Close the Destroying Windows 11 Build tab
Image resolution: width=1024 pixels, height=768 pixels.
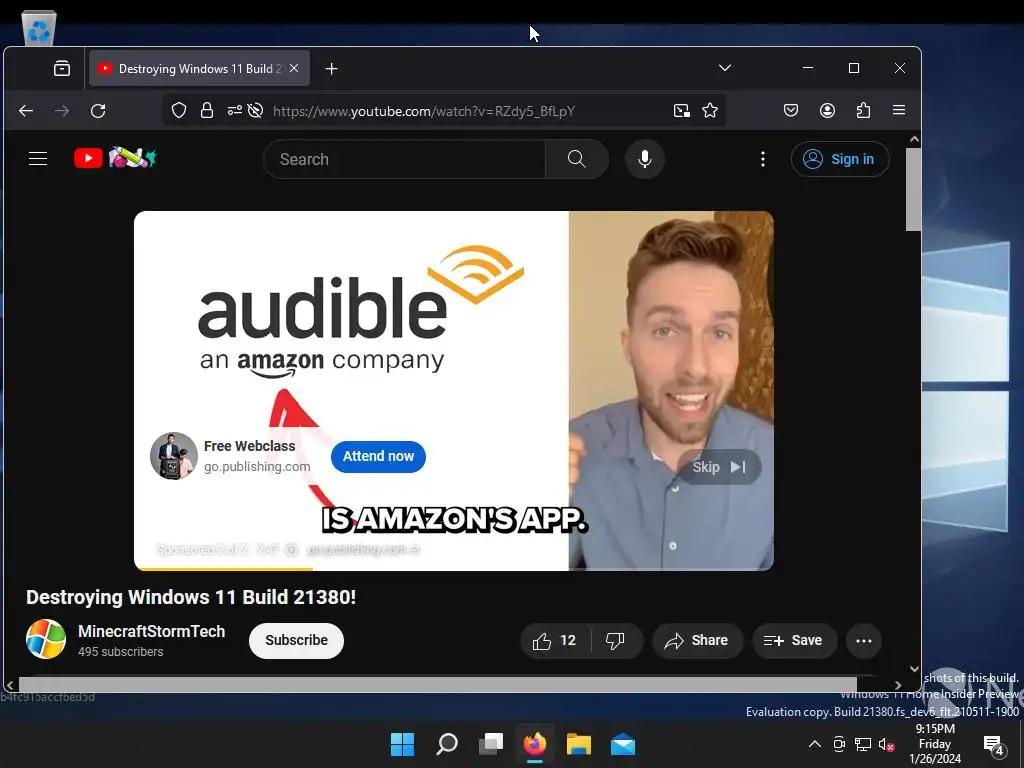pos(294,68)
